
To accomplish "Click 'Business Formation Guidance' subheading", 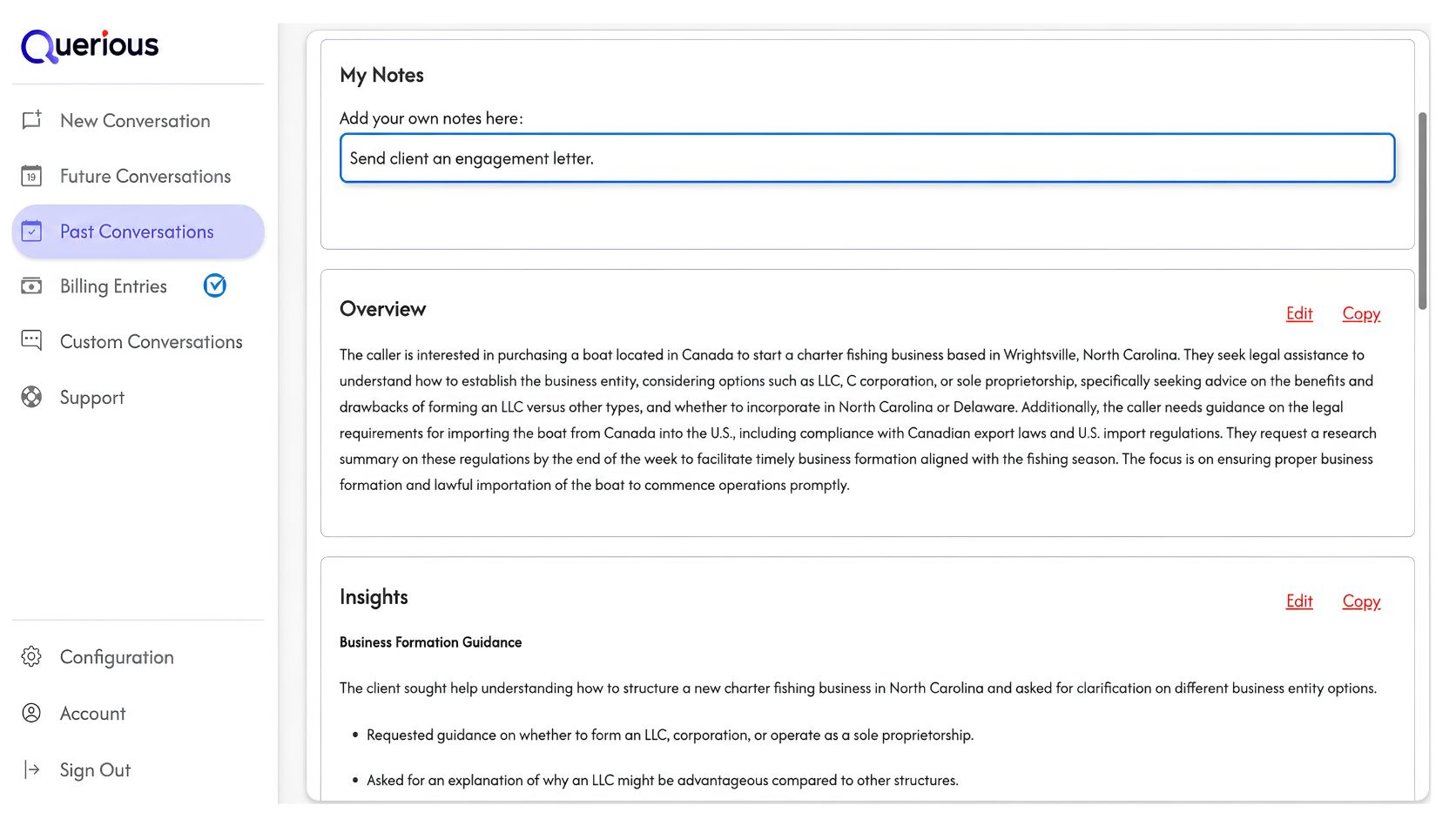I will (x=430, y=642).
